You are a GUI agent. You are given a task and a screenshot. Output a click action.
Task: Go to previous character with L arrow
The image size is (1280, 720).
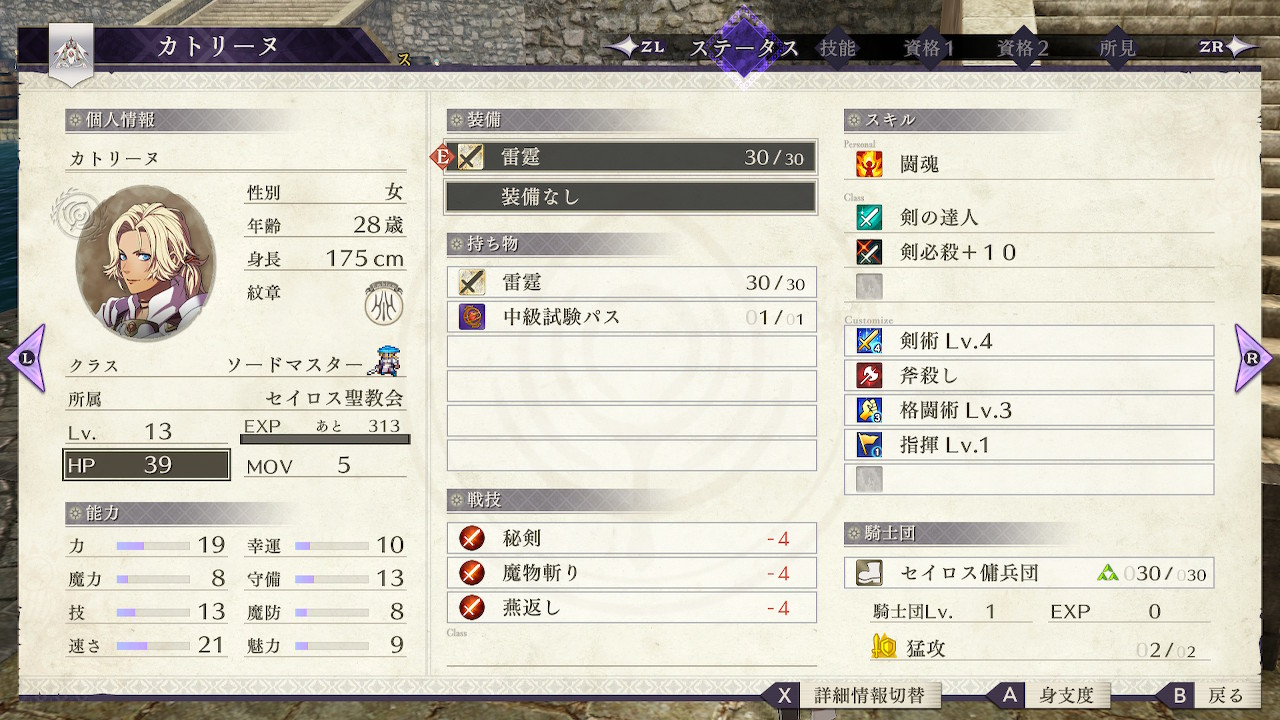[27, 357]
